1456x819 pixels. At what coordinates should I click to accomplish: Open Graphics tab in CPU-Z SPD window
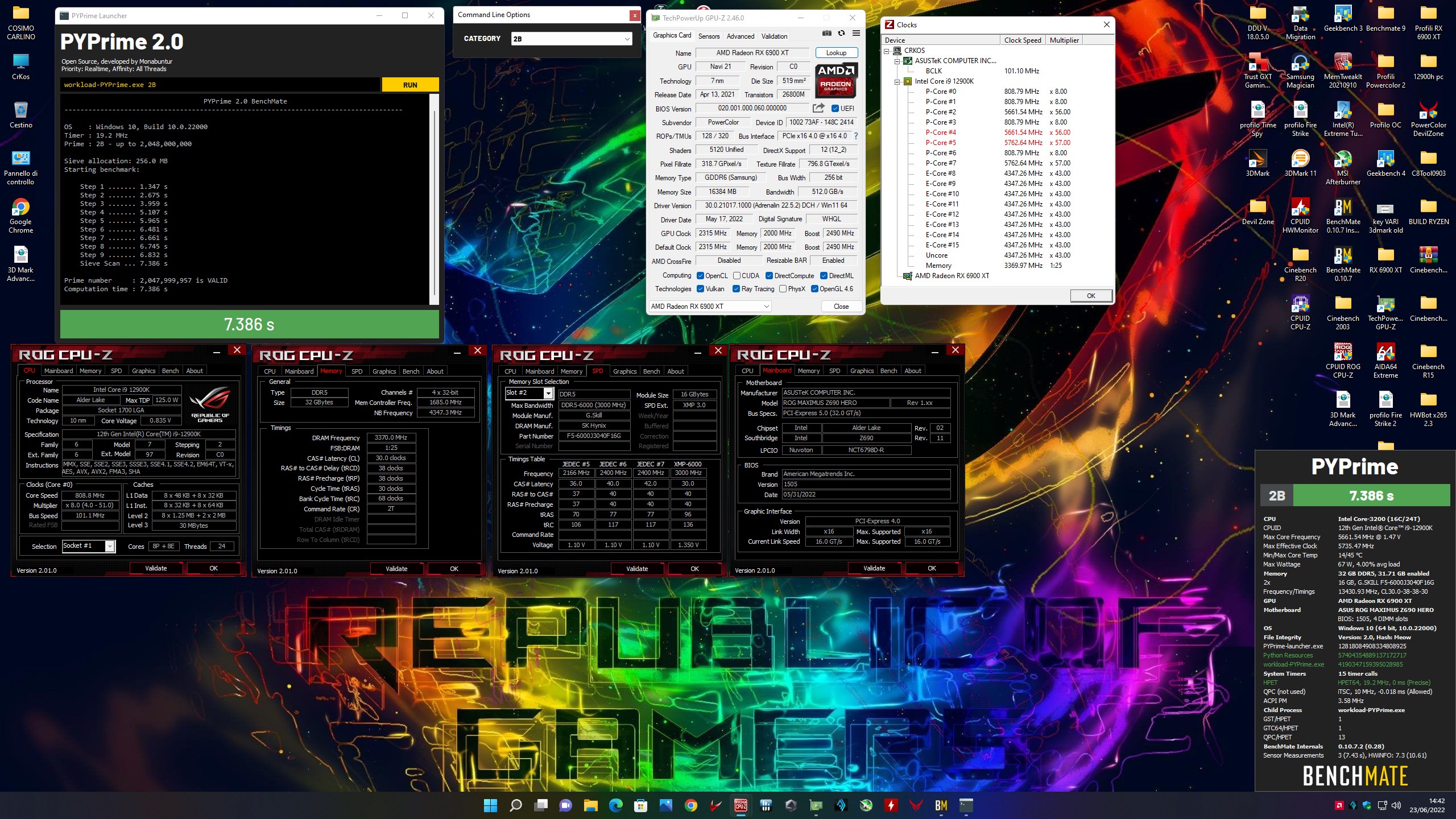[x=624, y=371]
